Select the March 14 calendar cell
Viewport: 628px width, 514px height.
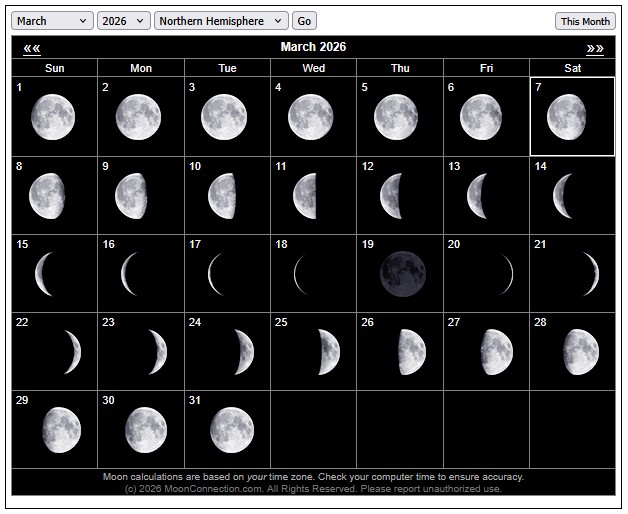coord(572,195)
